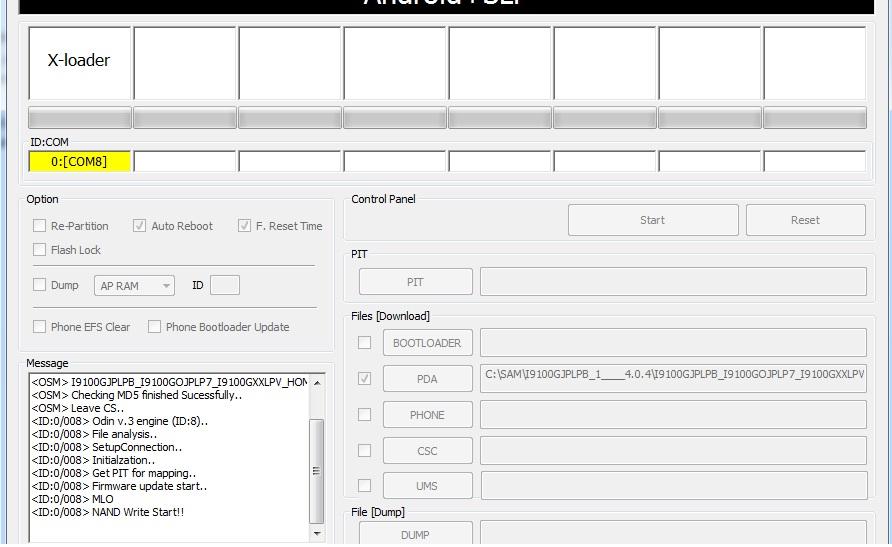
Task: Tick Phone Bootloader Update checkbox
Action: coord(154,326)
